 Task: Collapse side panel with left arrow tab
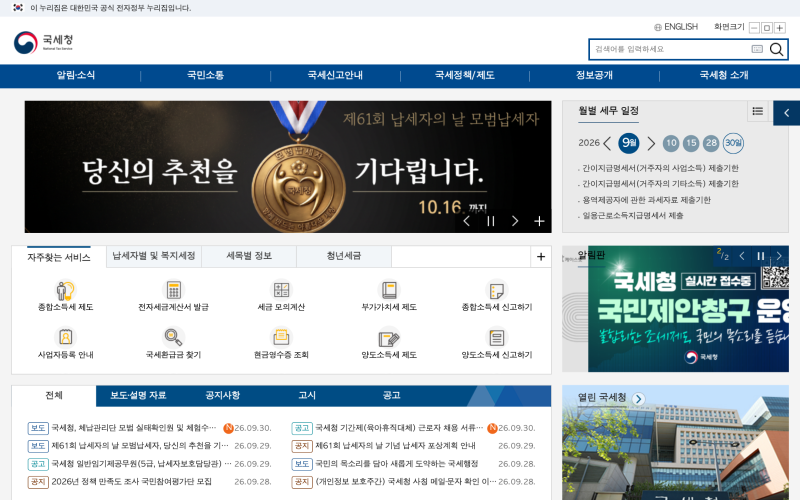click(x=787, y=113)
